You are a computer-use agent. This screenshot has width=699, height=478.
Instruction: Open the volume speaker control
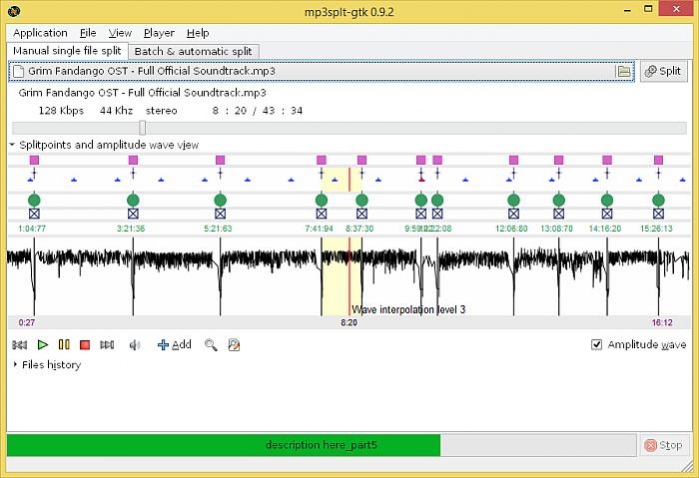point(134,345)
